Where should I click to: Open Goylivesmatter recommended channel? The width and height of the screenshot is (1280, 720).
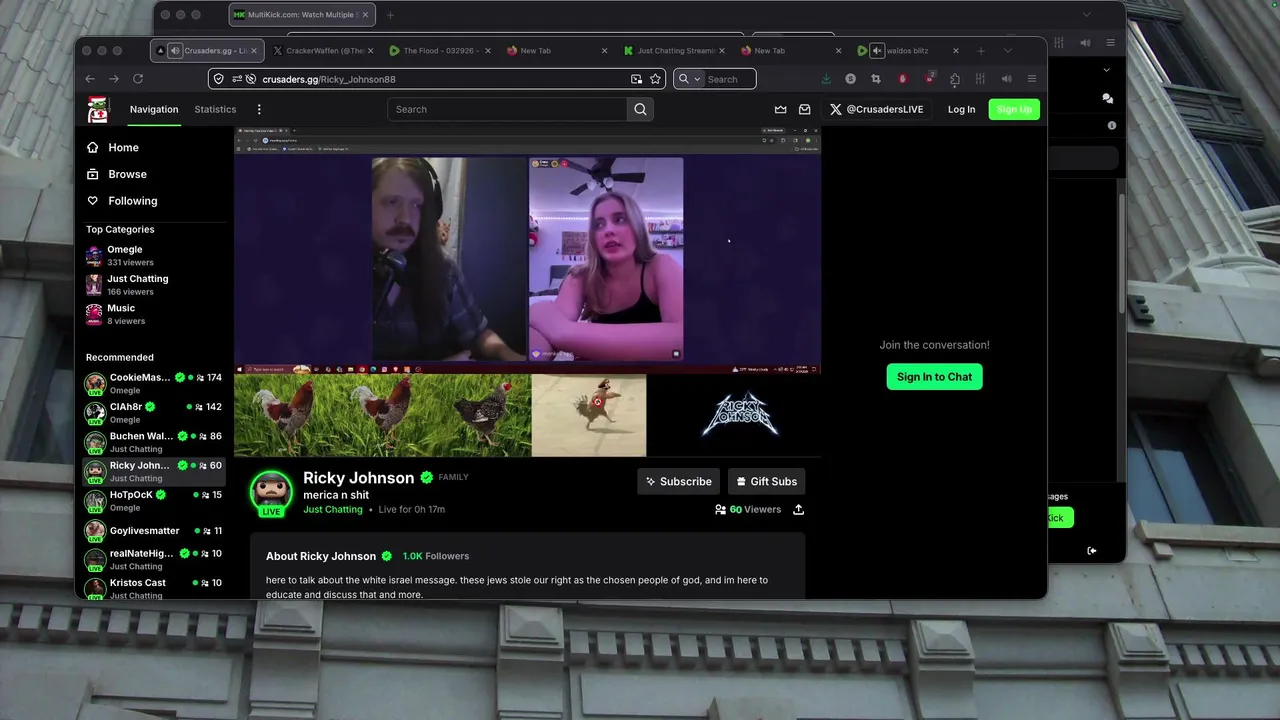point(154,530)
